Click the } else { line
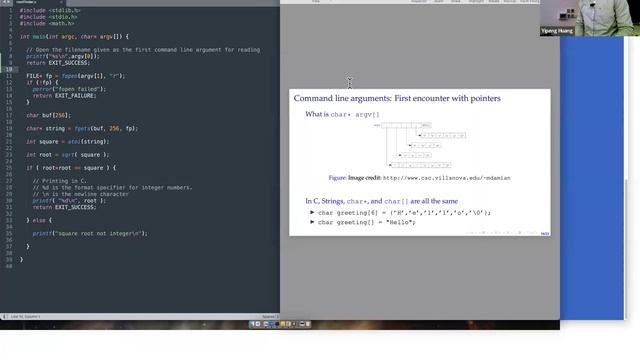This screenshot has width=640, height=360. click(x=39, y=220)
